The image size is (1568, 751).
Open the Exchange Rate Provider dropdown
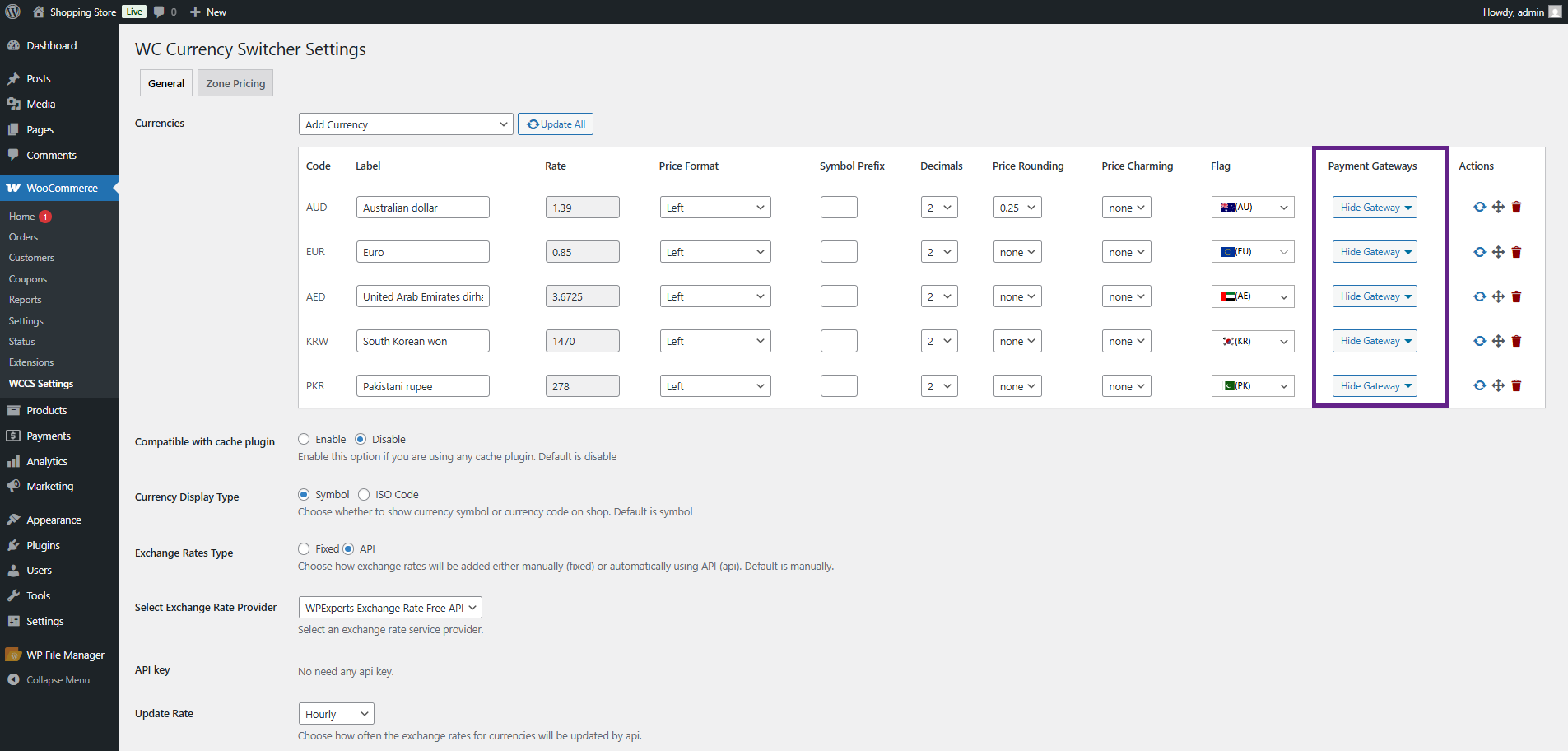tap(390, 608)
